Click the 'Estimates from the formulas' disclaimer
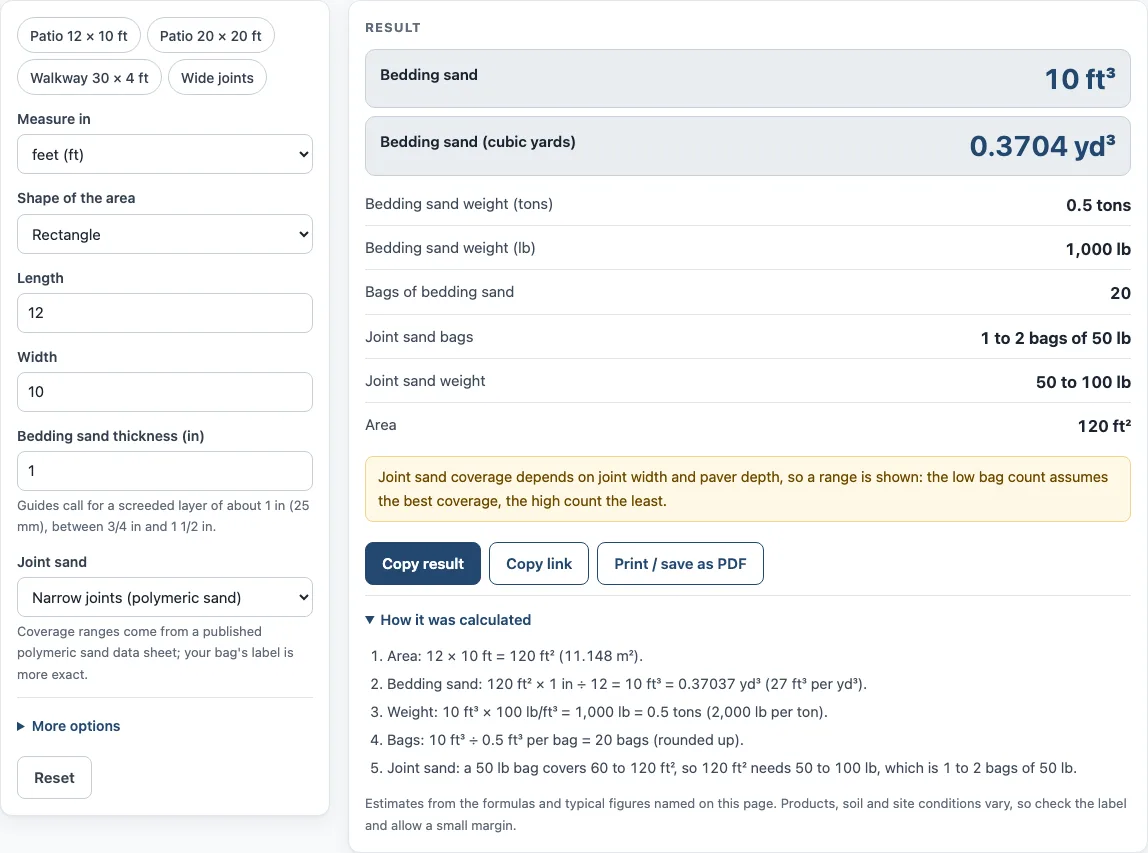Screen dimensions: 1148x853 pyautogui.click(x=745, y=814)
